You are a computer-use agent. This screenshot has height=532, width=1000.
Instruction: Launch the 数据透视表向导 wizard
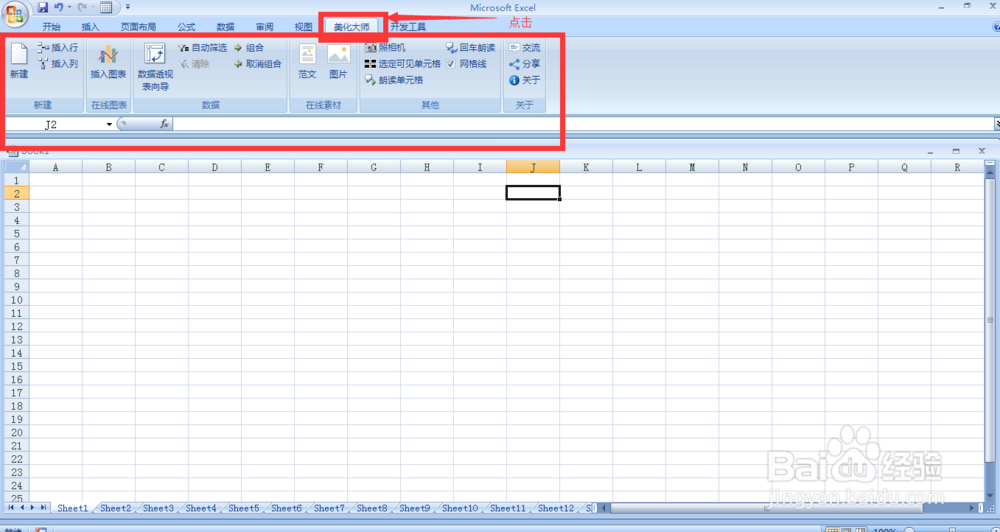[155, 67]
